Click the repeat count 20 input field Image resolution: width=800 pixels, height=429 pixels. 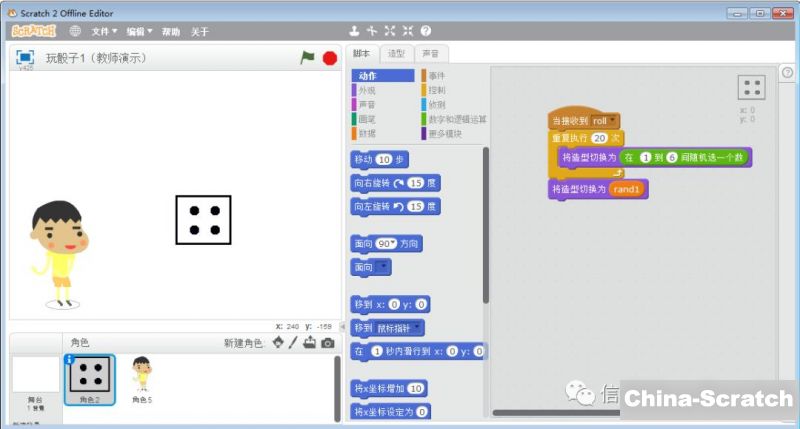[x=600, y=138]
